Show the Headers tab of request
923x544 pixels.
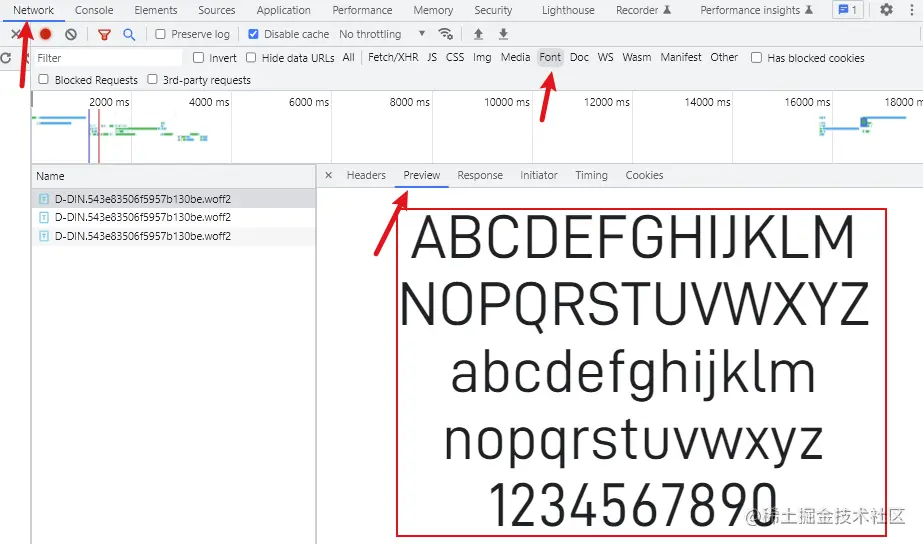366,175
